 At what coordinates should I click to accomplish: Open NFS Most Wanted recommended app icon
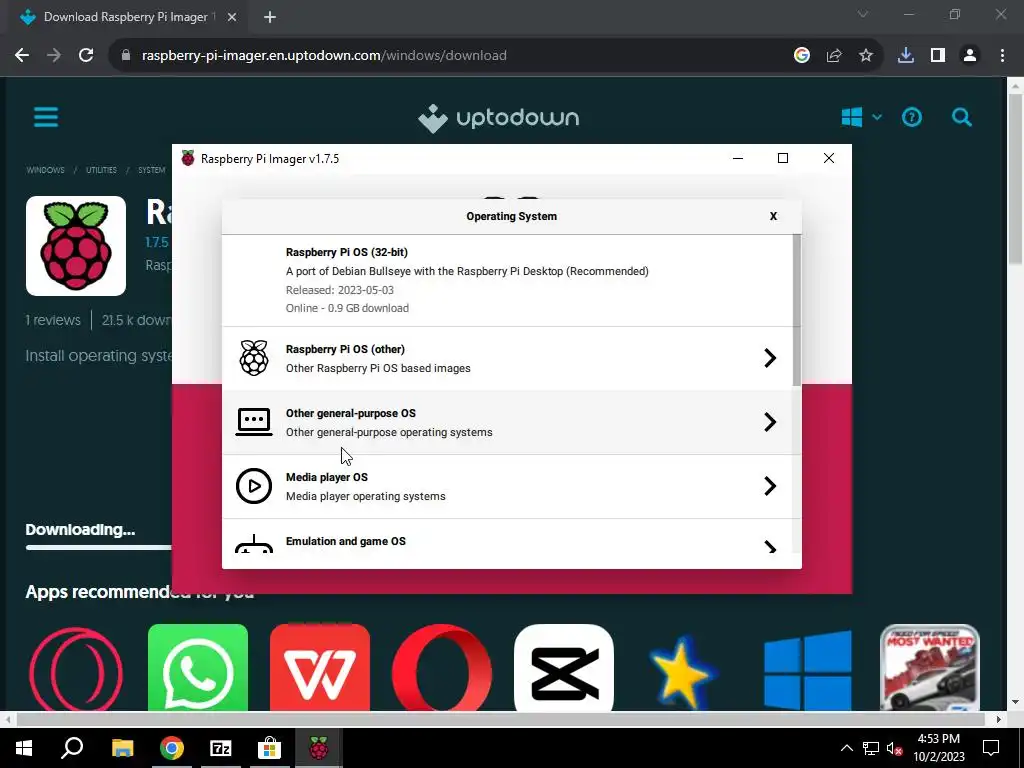tap(929, 667)
